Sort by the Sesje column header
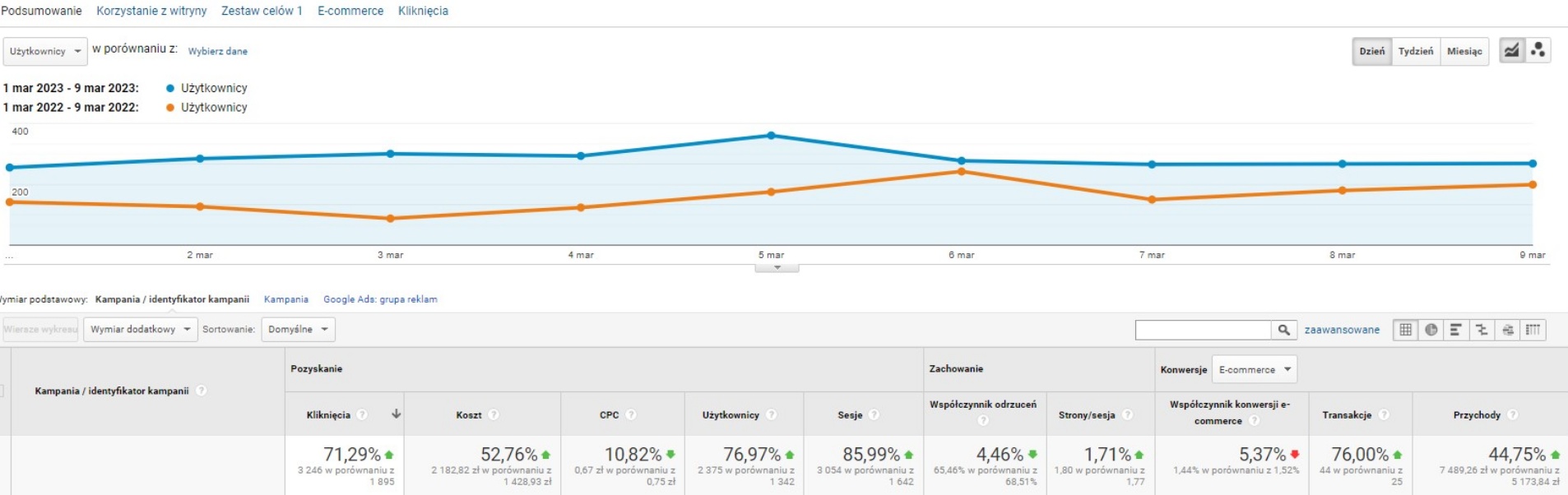Viewport: 1568px width, 495px height. [x=850, y=415]
